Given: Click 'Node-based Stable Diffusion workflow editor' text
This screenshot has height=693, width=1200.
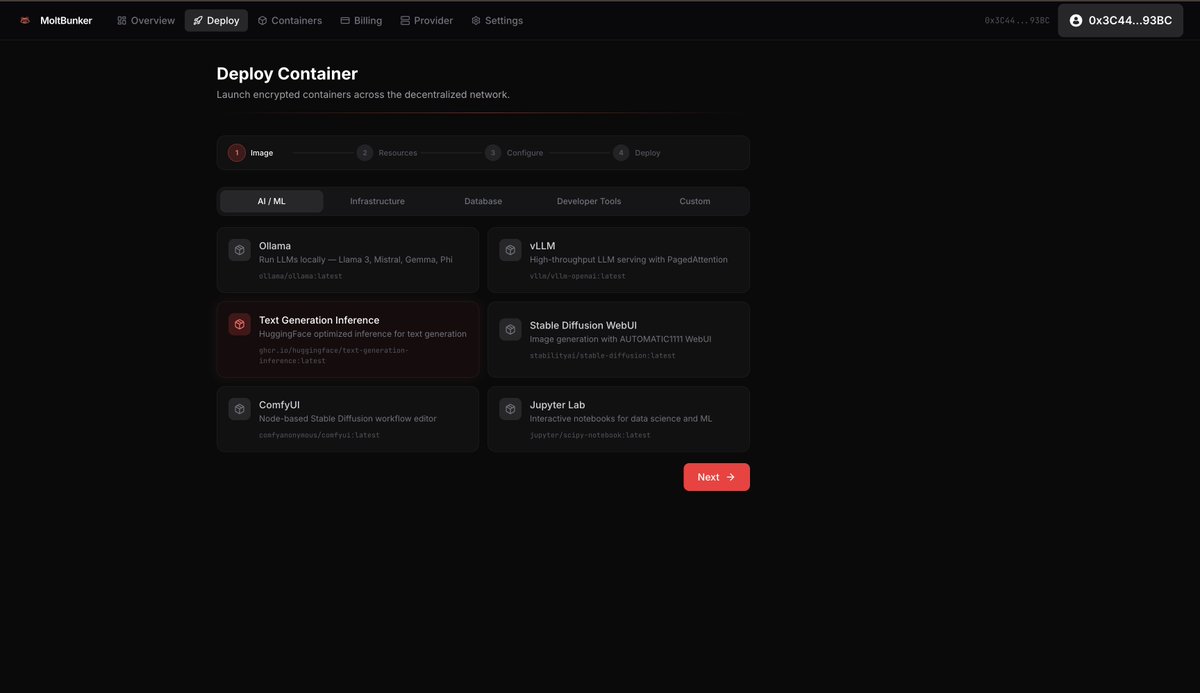Looking at the screenshot, I should click(x=348, y=418).
